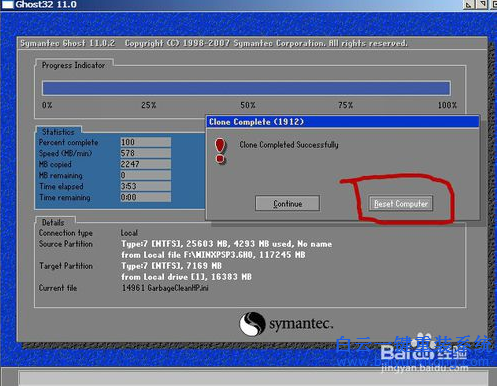Click the Symantec yin-yang logo
This screenshot has width=497, height=387.
(x=252, y=324)
